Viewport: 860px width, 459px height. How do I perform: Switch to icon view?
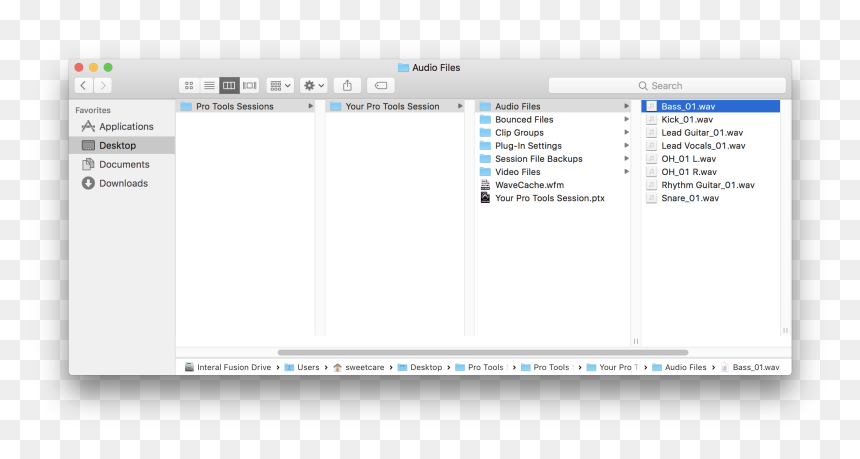coord(189,86)
